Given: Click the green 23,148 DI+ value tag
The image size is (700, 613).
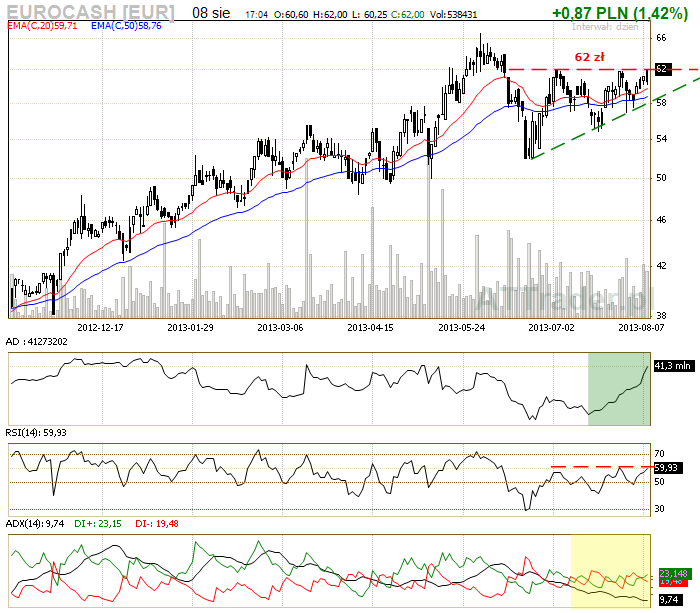Looking at the screenshot, I should [675, 573].
